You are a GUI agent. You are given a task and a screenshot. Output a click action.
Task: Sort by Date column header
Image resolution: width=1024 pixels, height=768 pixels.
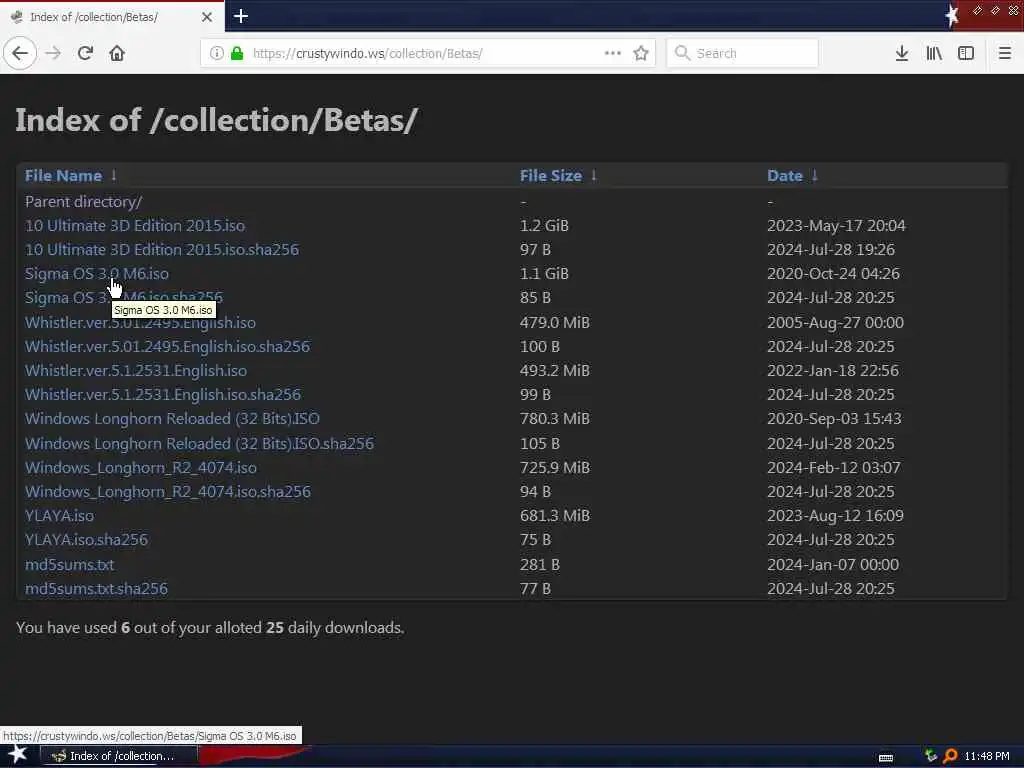click(785, 176)
